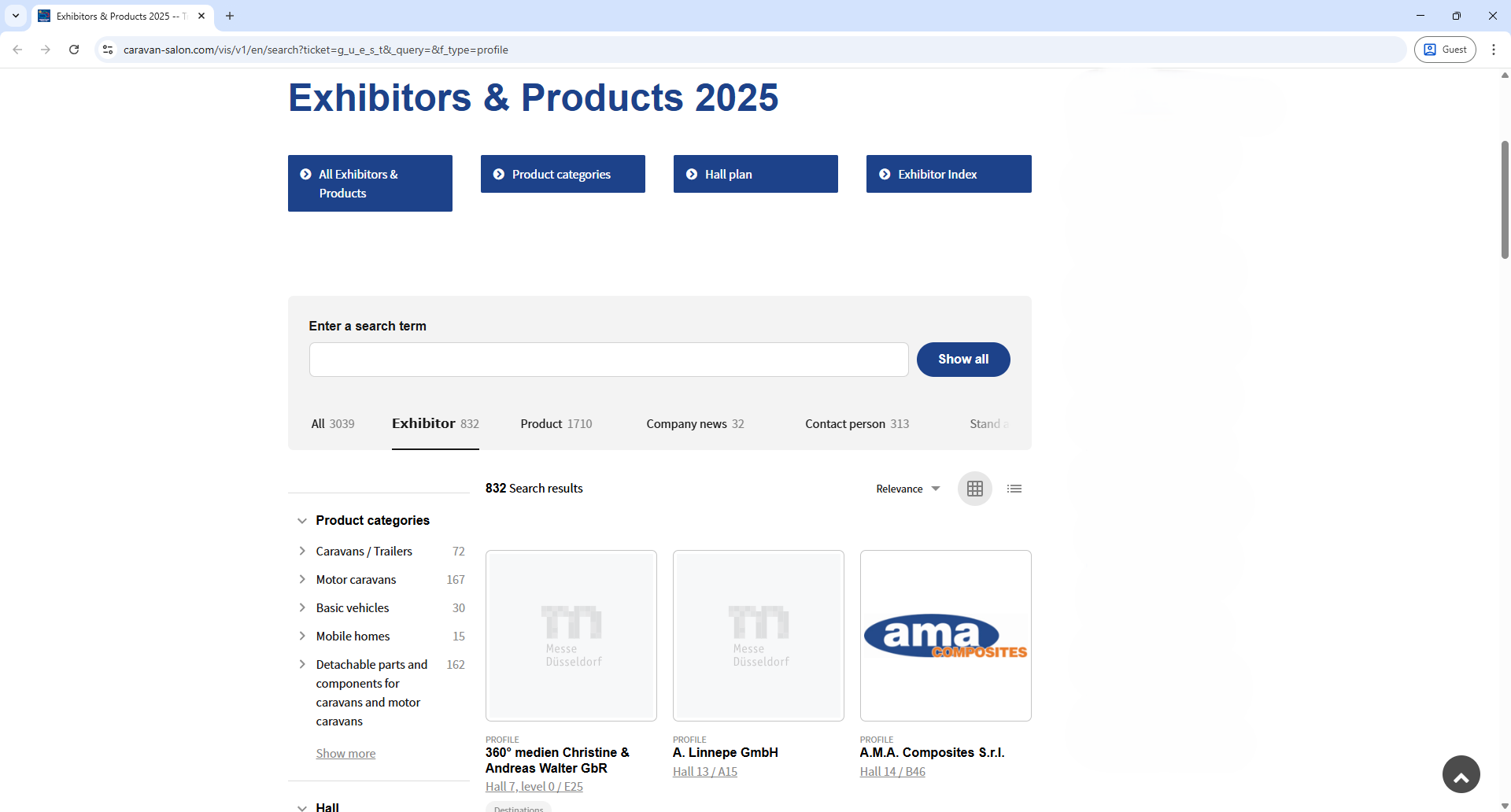View site information in the address bar
This screenshot has width=1511, height=812.
pos(107,49)
